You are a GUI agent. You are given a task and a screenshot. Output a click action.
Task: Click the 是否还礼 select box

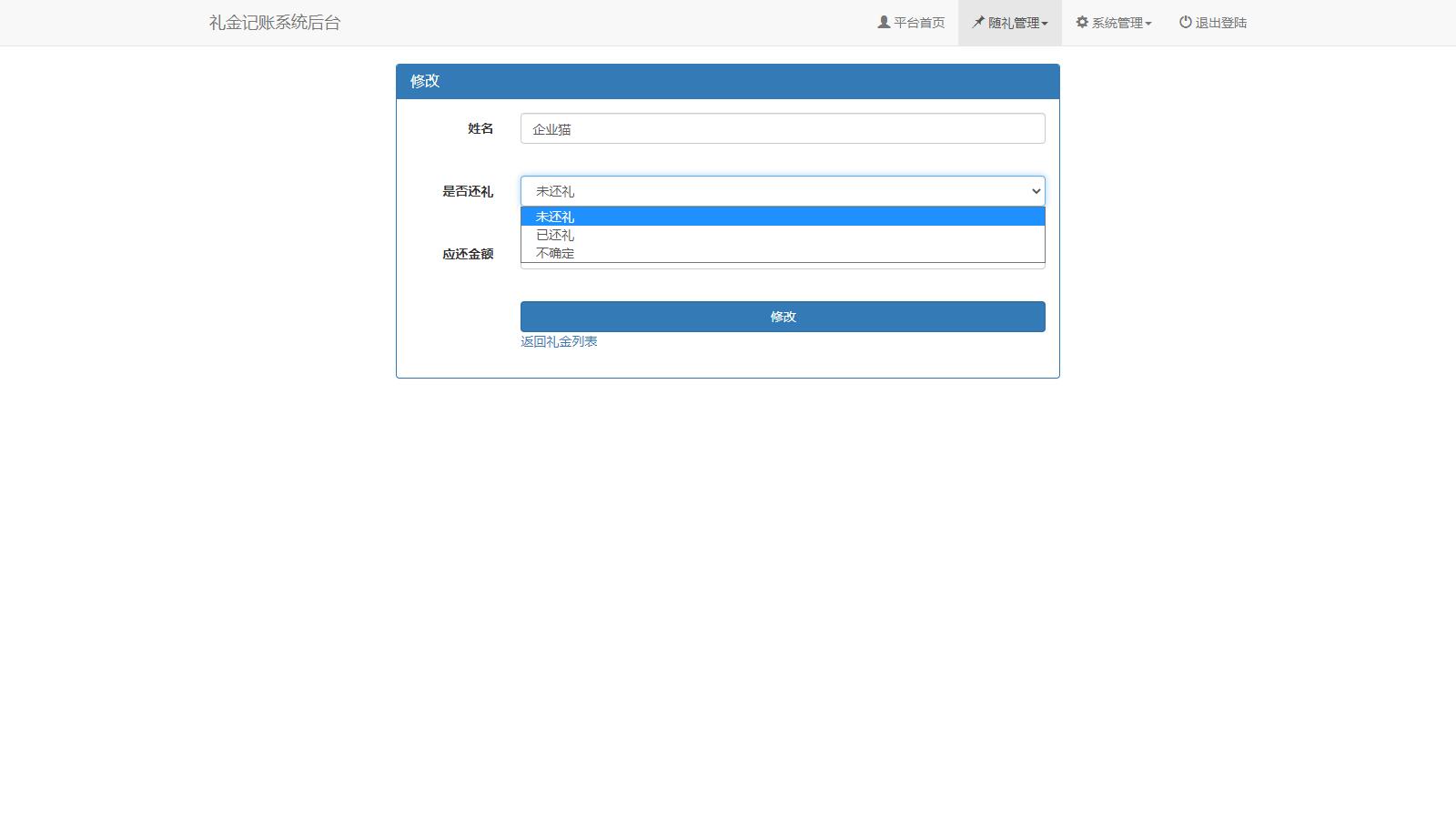773,191
